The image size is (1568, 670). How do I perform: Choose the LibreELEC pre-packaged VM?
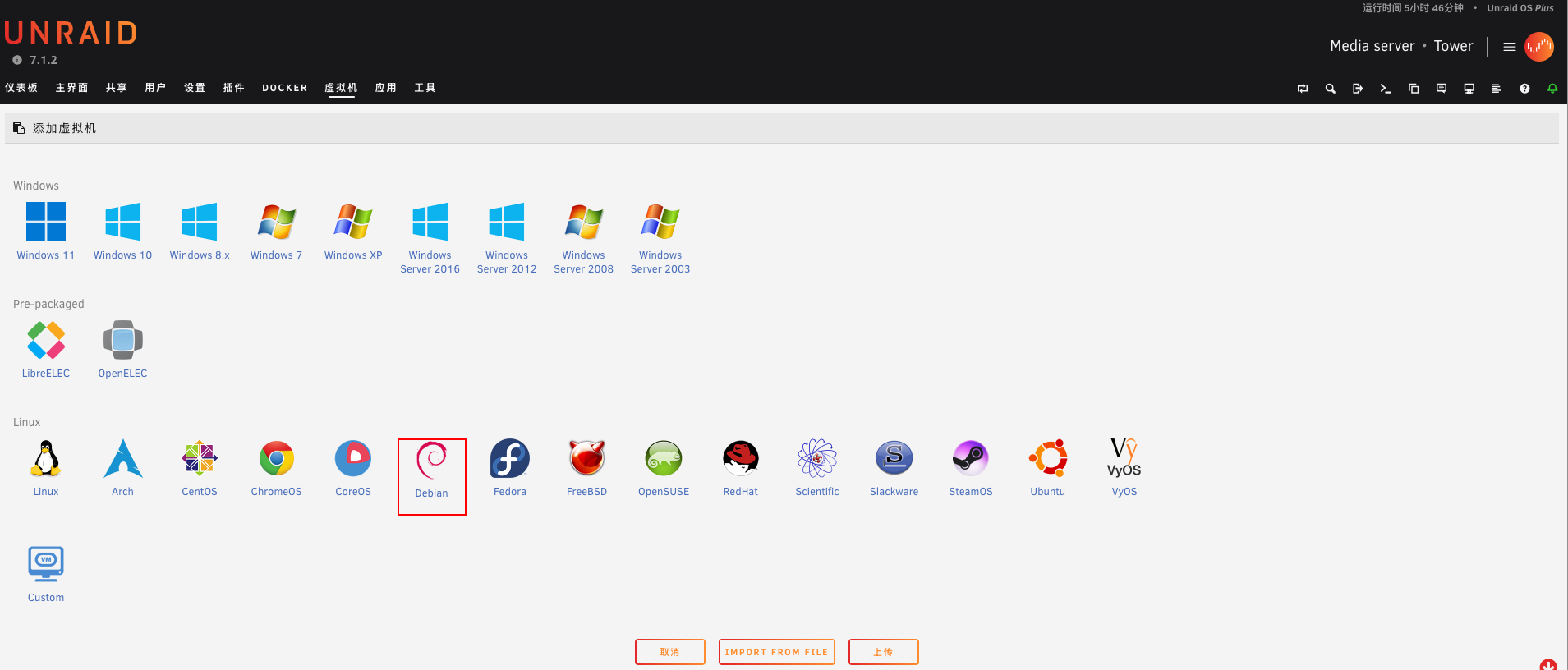coord(46,349)
